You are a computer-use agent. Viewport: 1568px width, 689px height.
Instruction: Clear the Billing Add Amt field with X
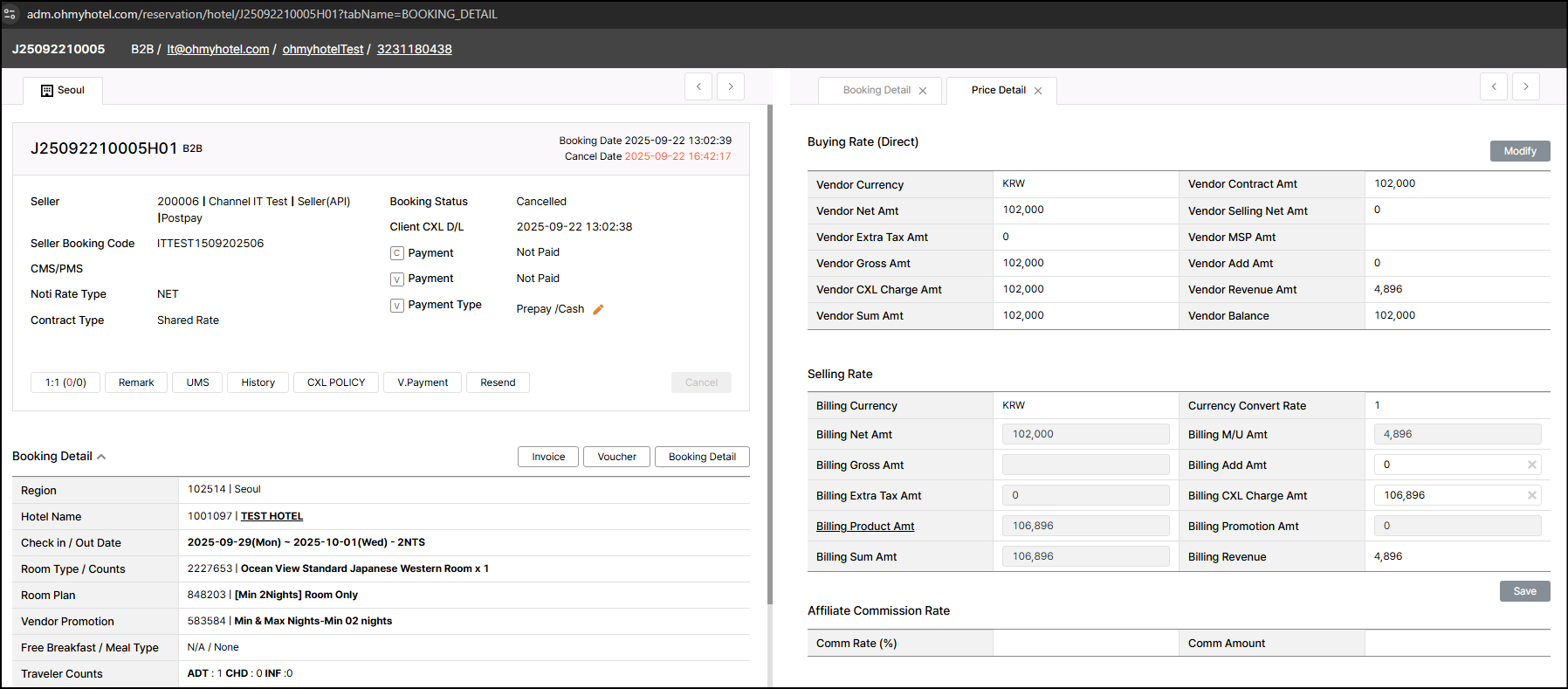click(1531, 465)
